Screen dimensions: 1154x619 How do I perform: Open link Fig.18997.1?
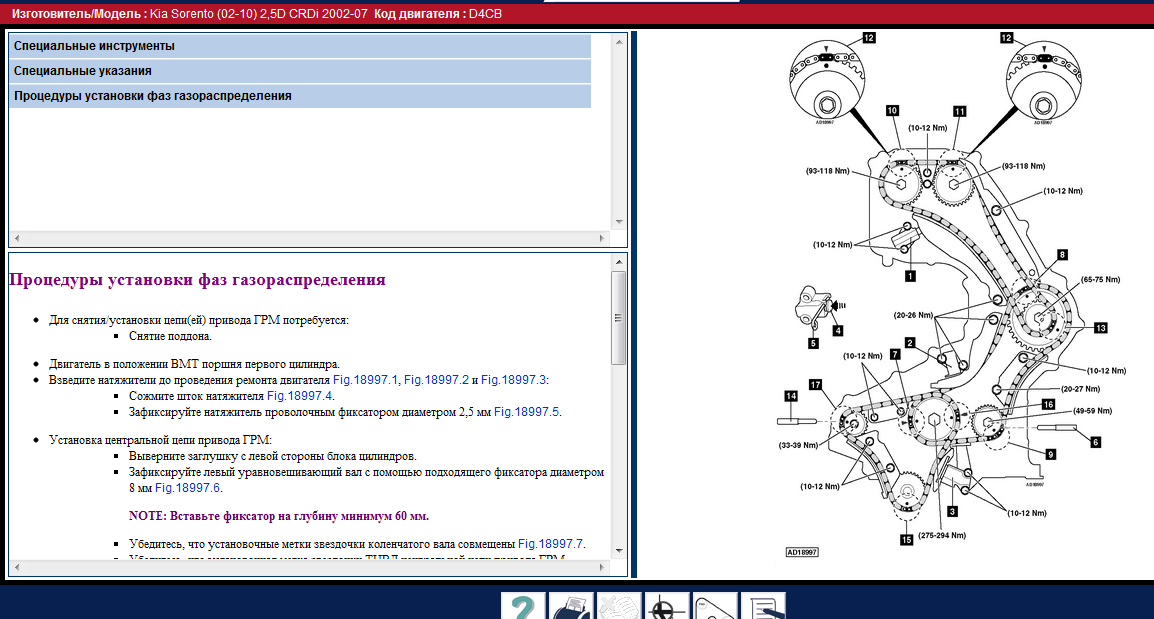365,380
